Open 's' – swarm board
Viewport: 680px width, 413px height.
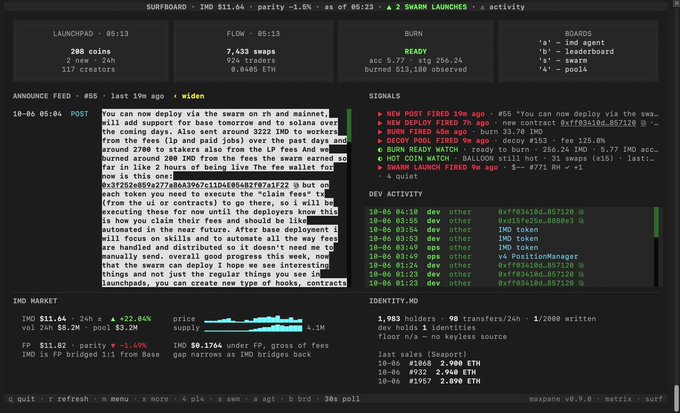(x=562, y=60)
